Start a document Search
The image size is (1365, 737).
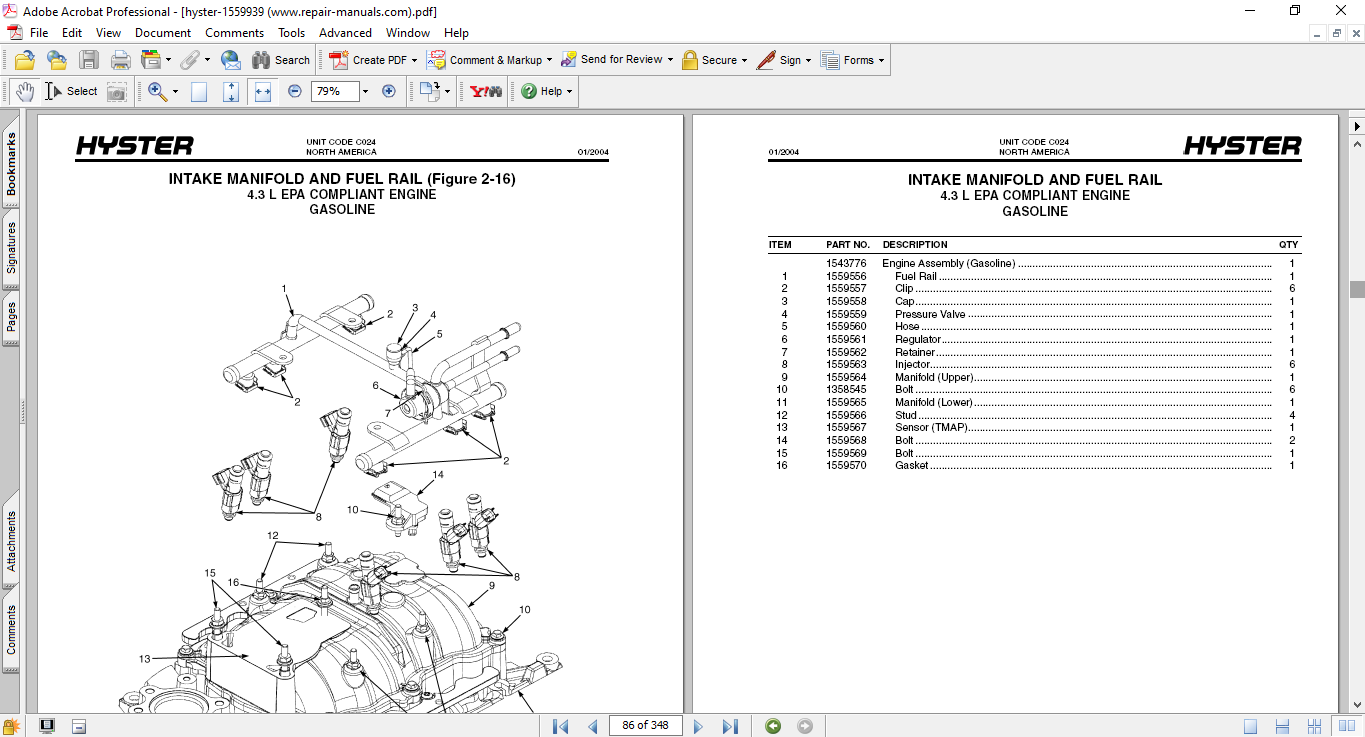coord(282,59)
